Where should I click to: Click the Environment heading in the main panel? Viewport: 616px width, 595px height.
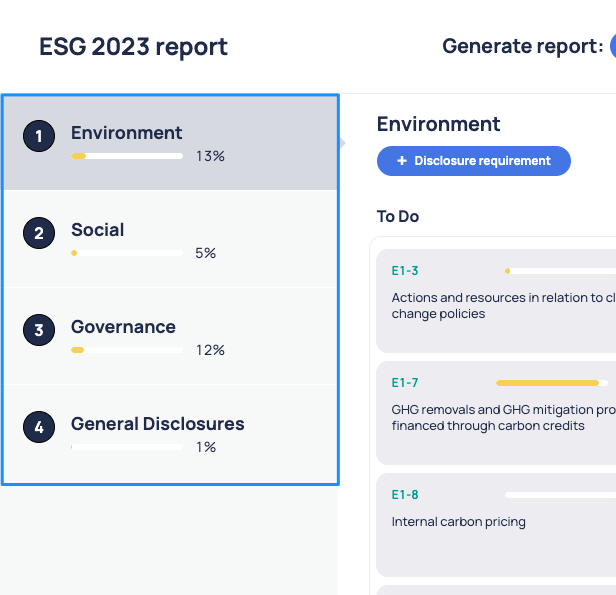click(x=438, y=124)
